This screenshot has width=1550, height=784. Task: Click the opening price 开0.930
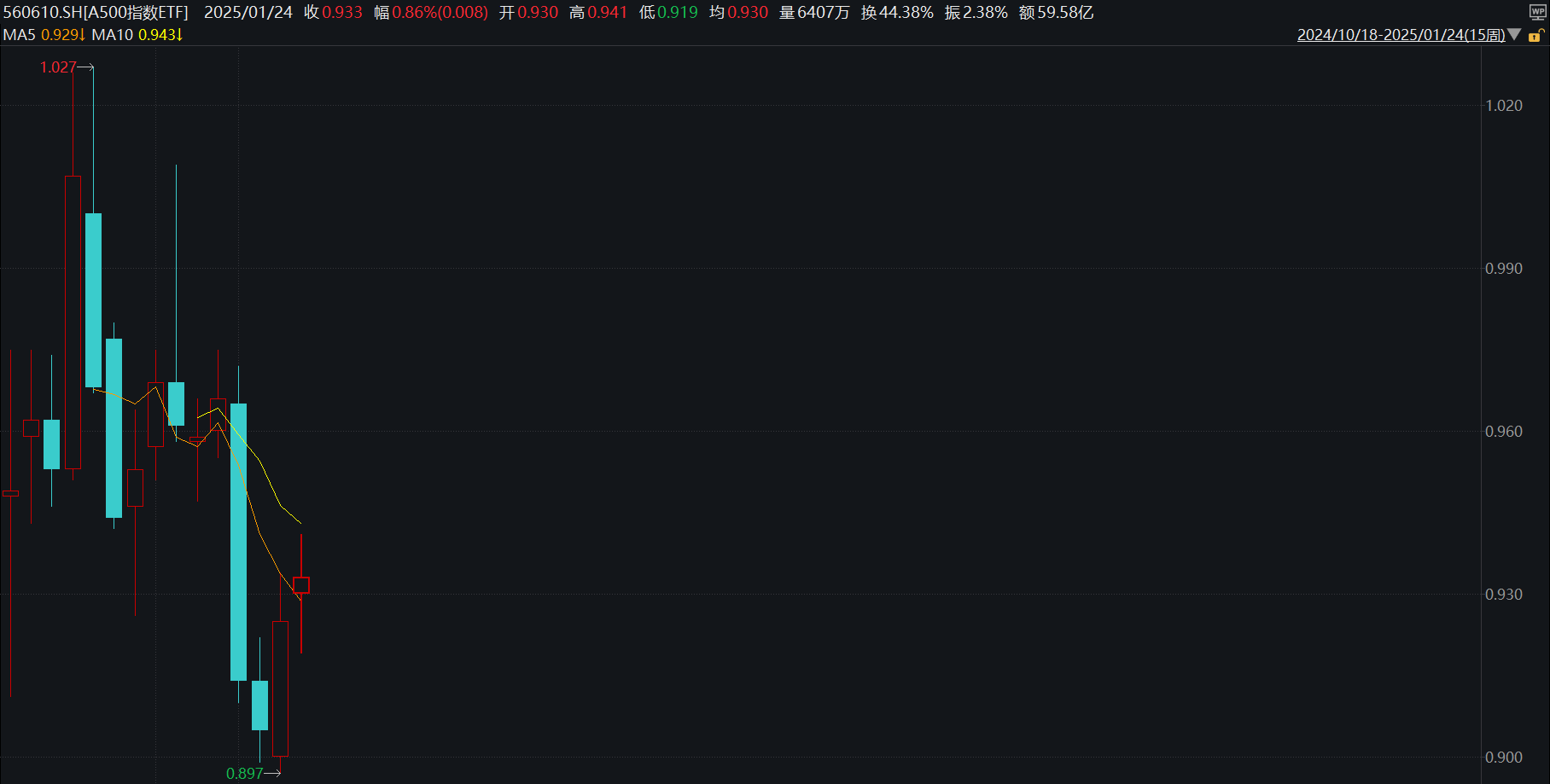click(x=528, y=13)
